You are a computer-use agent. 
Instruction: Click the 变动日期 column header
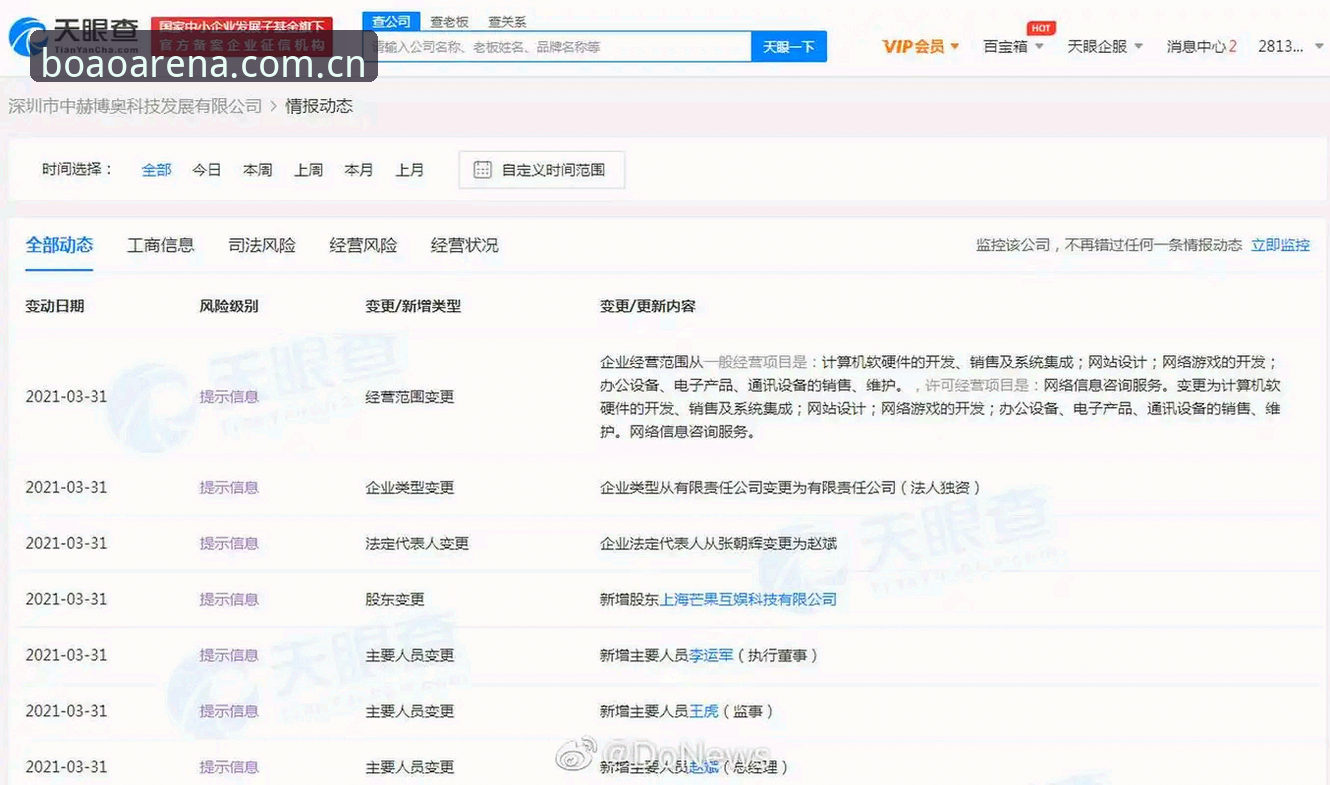[x=55, y=306]
